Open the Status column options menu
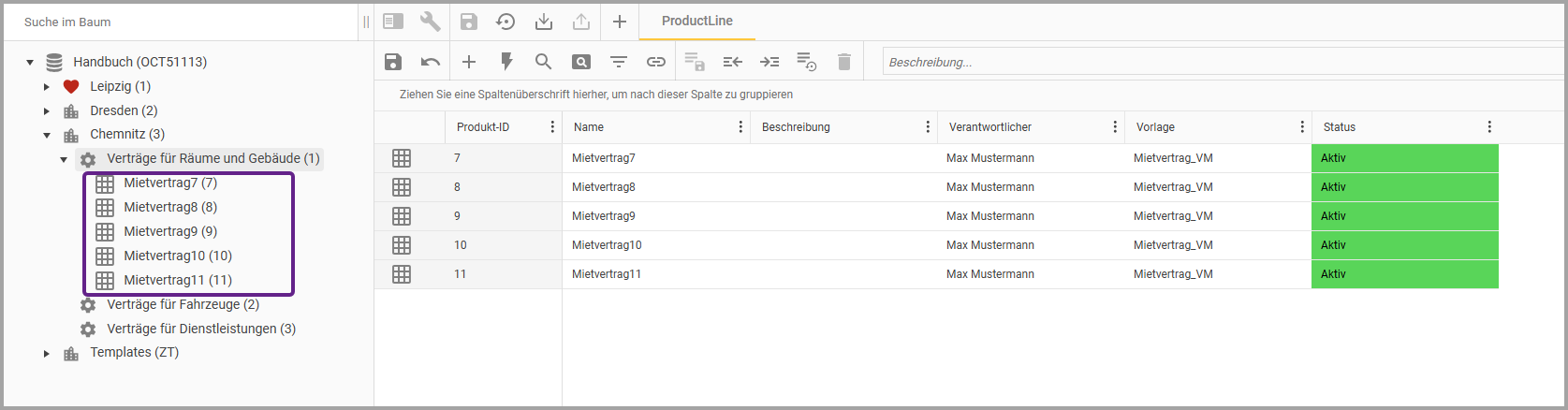Screen dimensions: 1568x410 pyautogui.click(x=1489, y=127)
